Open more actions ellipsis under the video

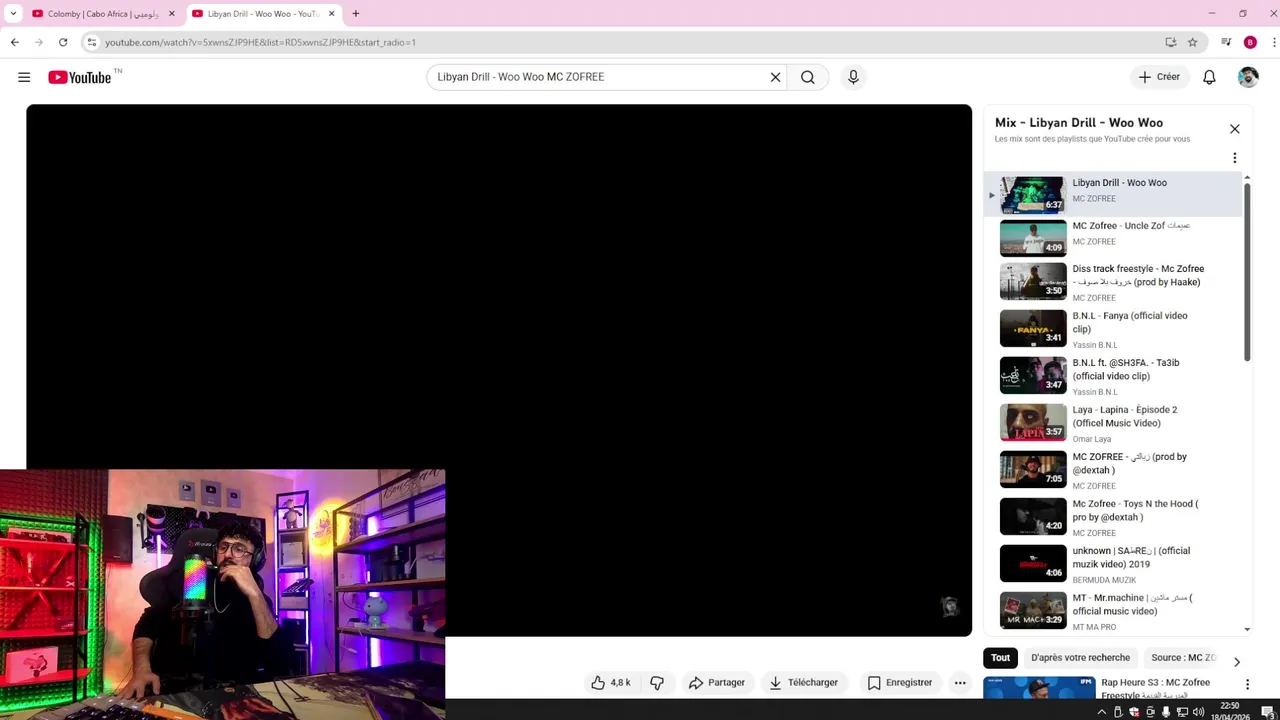(x=960, y=683)
